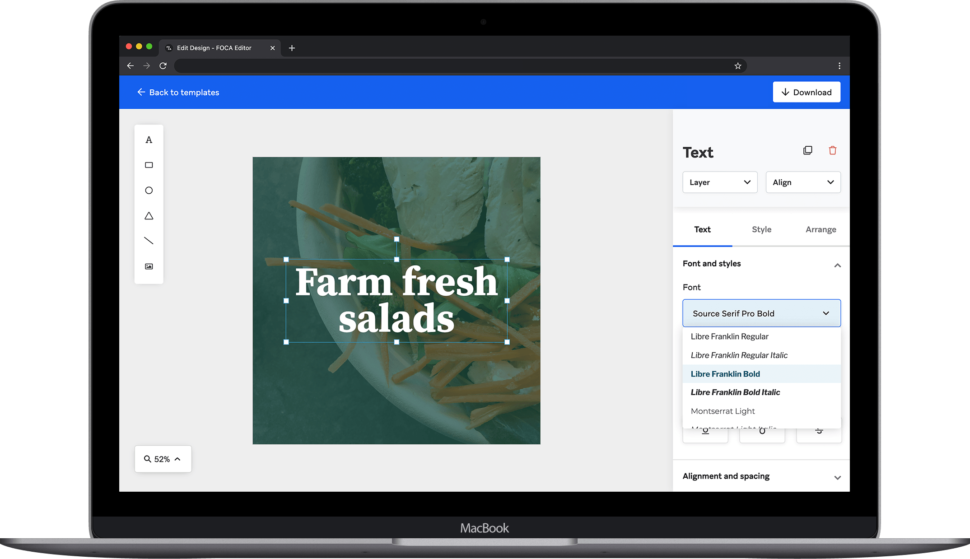Viewport: 970px width, 559px height.
Task: Choose Libre Franklin Regular Italic font
Action: (x=762, y=355)
